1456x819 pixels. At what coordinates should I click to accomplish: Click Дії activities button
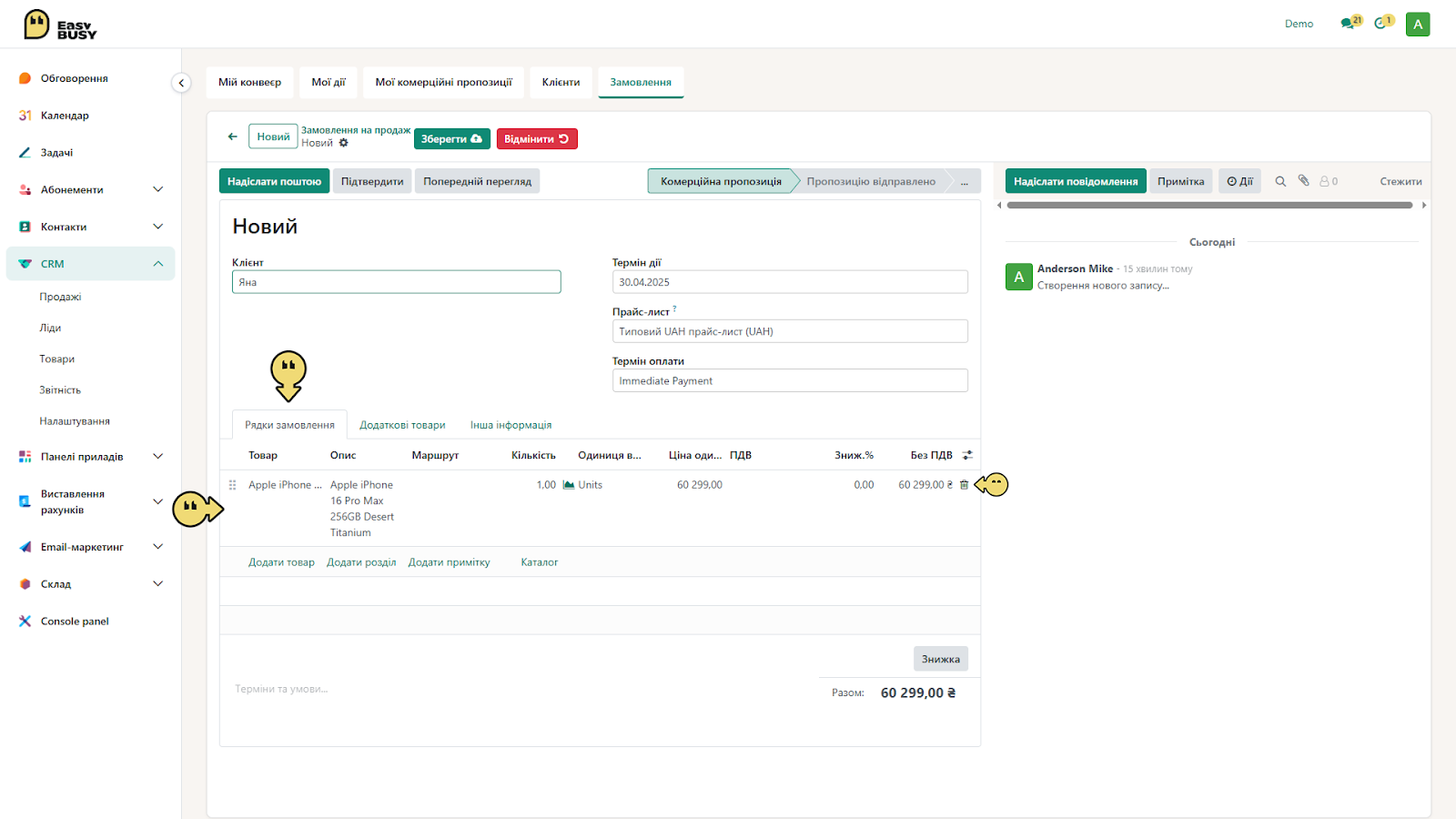click(1239, 181)
